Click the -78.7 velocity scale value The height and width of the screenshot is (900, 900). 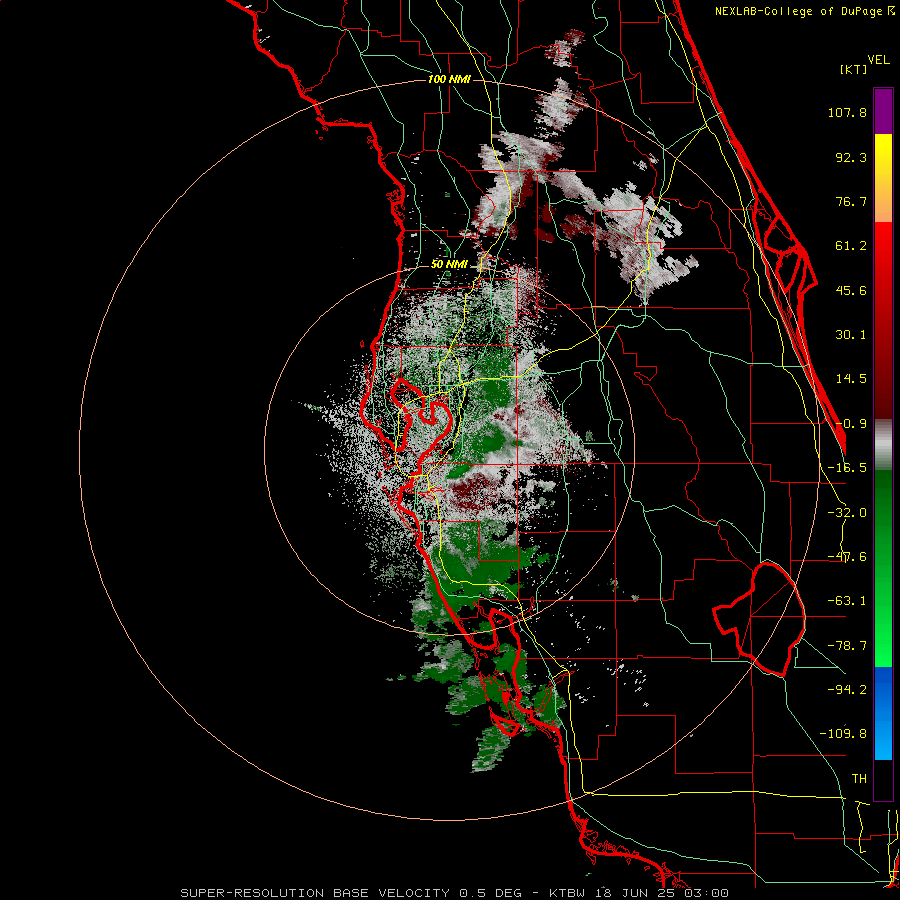[847, 646]
